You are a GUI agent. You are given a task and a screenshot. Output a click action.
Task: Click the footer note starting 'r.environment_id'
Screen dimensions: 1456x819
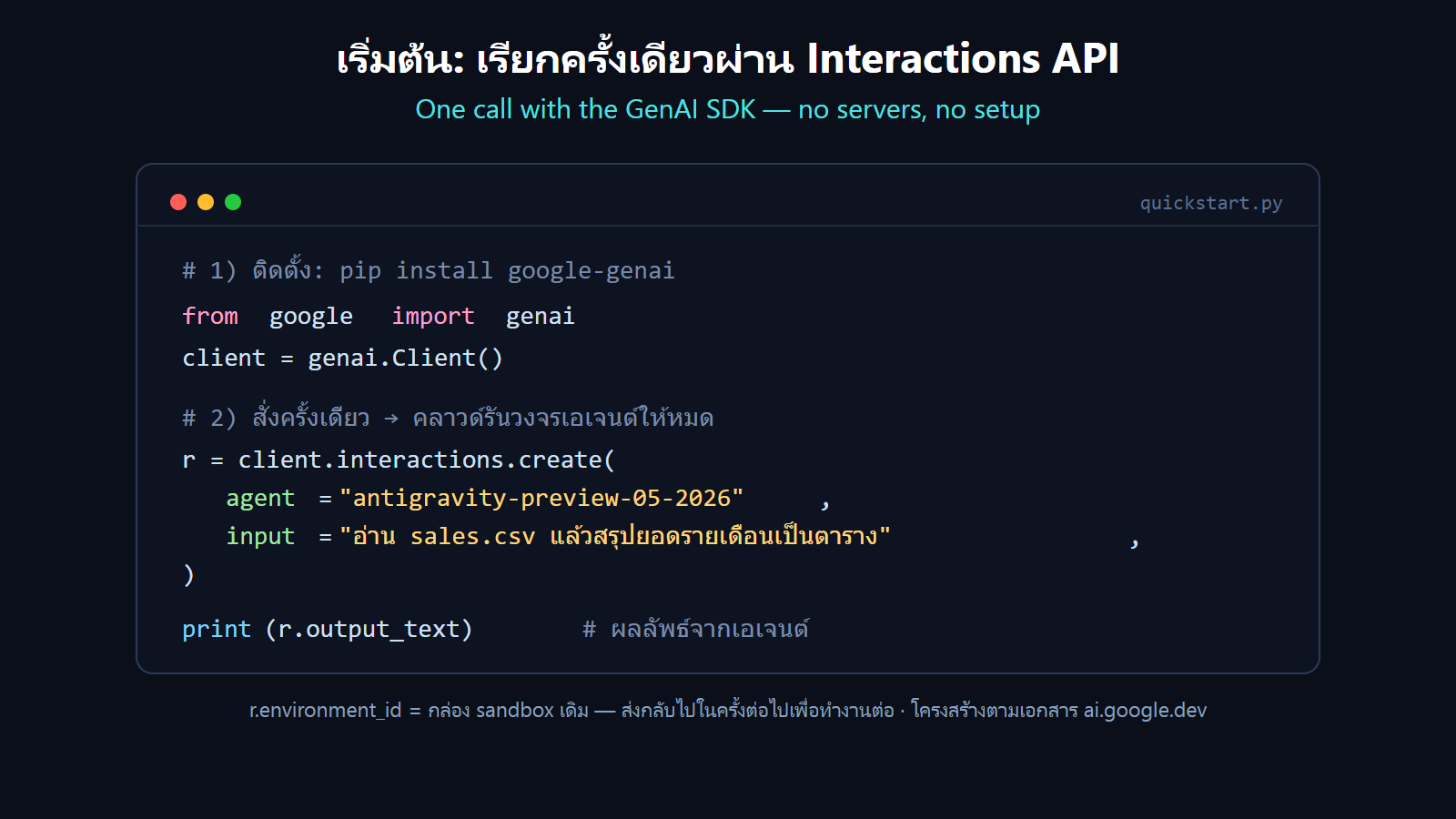(x=728, y=710)
